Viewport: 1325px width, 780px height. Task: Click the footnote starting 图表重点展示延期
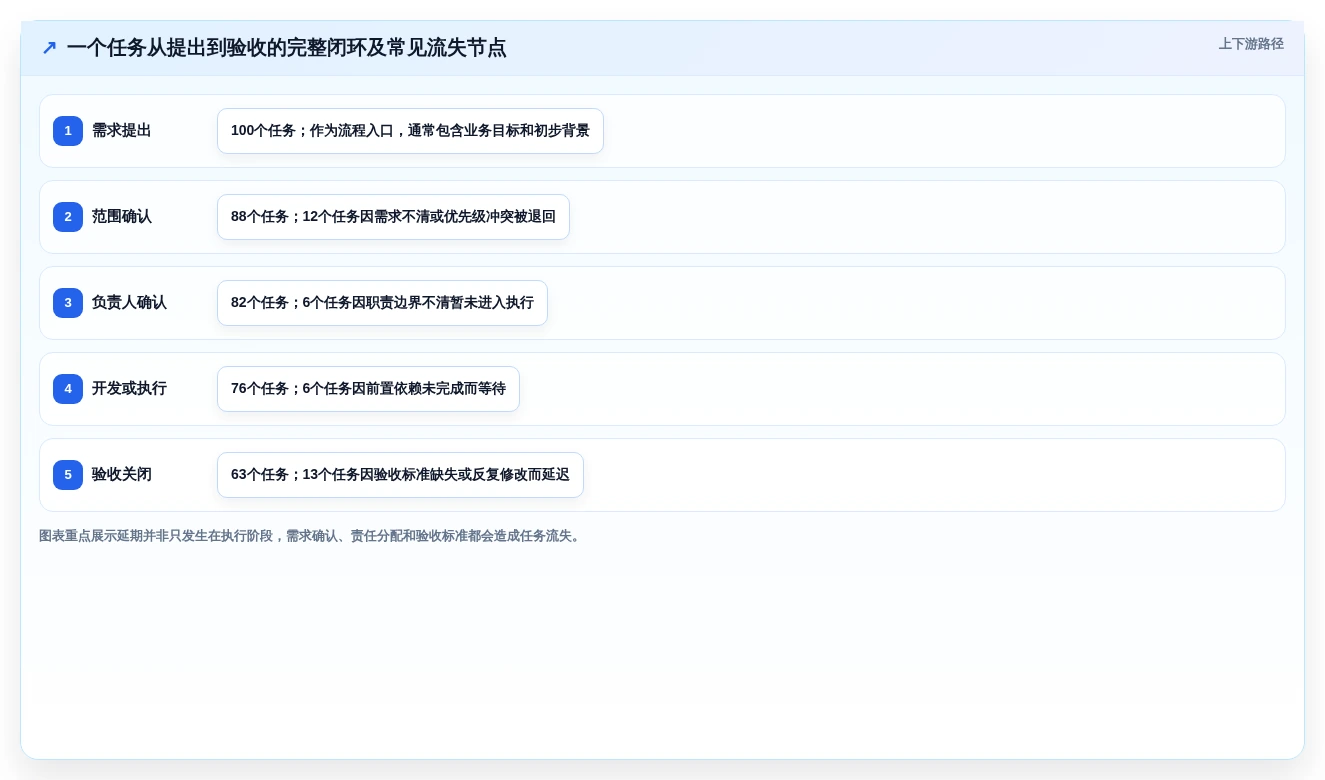(x=311, y=536)
